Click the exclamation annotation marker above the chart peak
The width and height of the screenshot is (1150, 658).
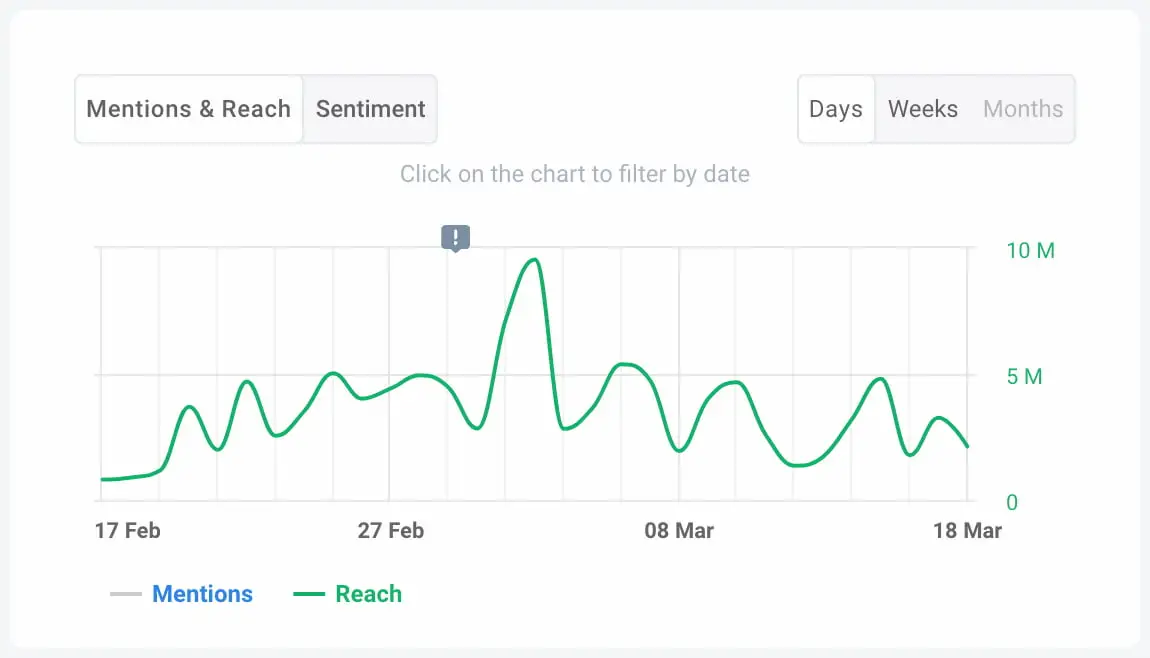[x=455, y=237]
